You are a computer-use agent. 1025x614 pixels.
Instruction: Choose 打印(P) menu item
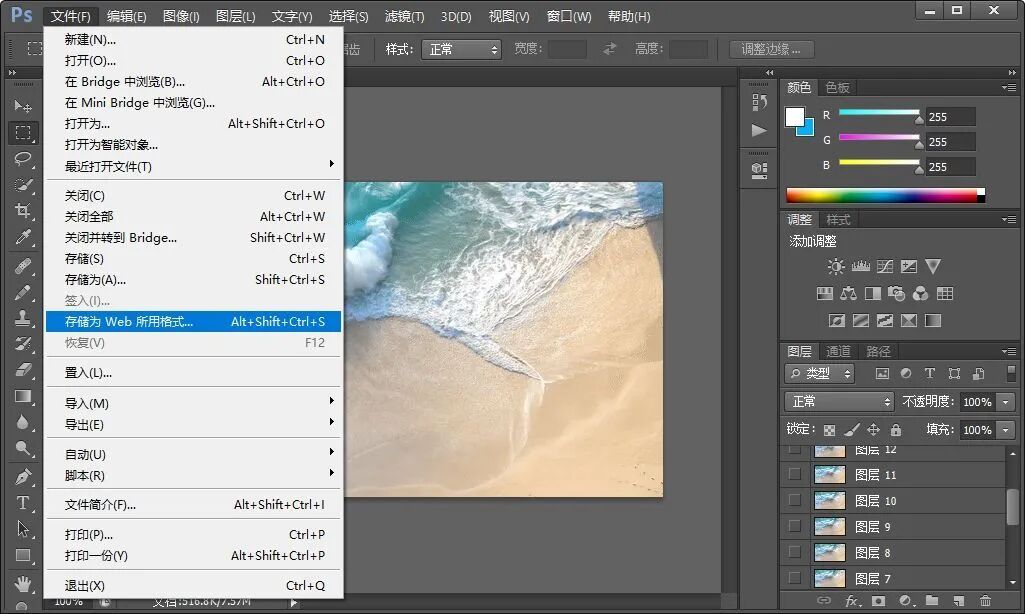click(193, 534)
